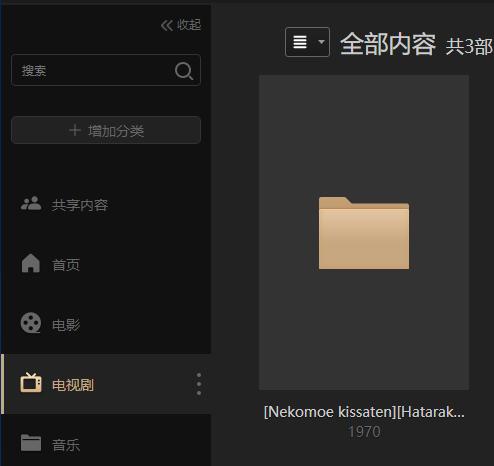Click the TV set icon
The height and width of the screenshot is (466, 494).
point(31,383)
